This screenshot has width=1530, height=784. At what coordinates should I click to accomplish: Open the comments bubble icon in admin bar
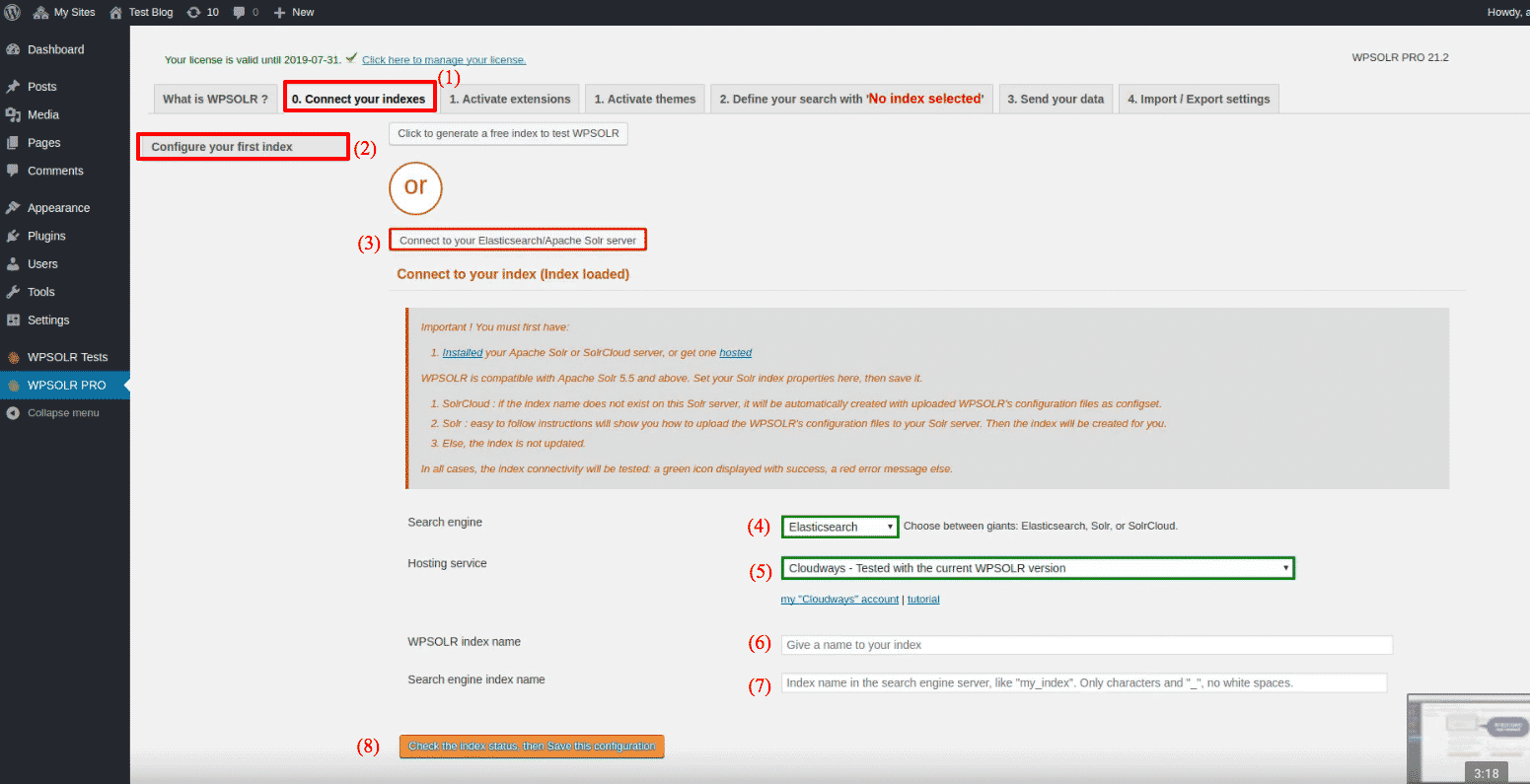pyautogui.click(x=240, y=12)
